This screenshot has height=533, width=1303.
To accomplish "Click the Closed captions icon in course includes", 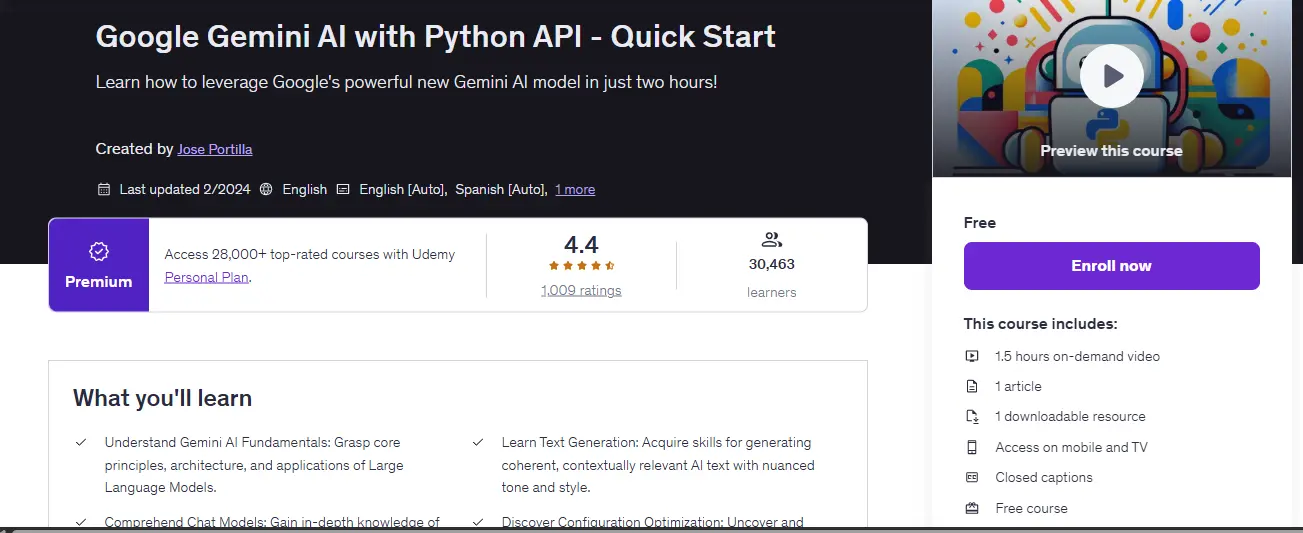I will [972, 477].
